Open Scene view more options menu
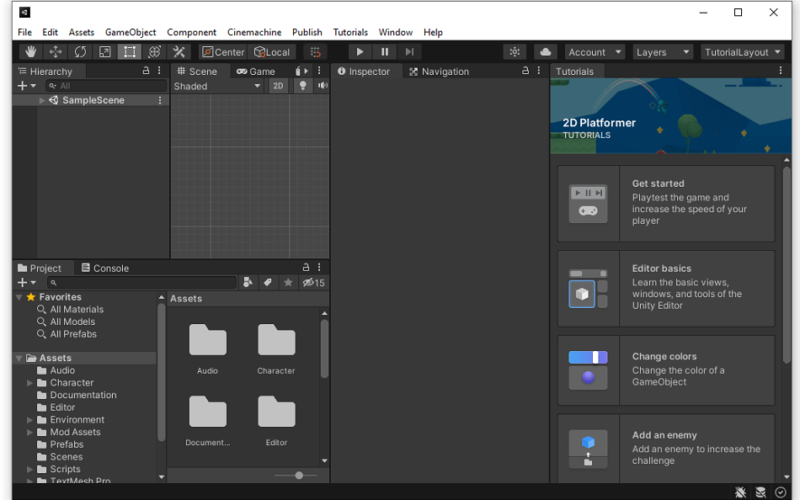Image resolution: width=800 pixels, height=500 pixels. (x=319, y=71)
